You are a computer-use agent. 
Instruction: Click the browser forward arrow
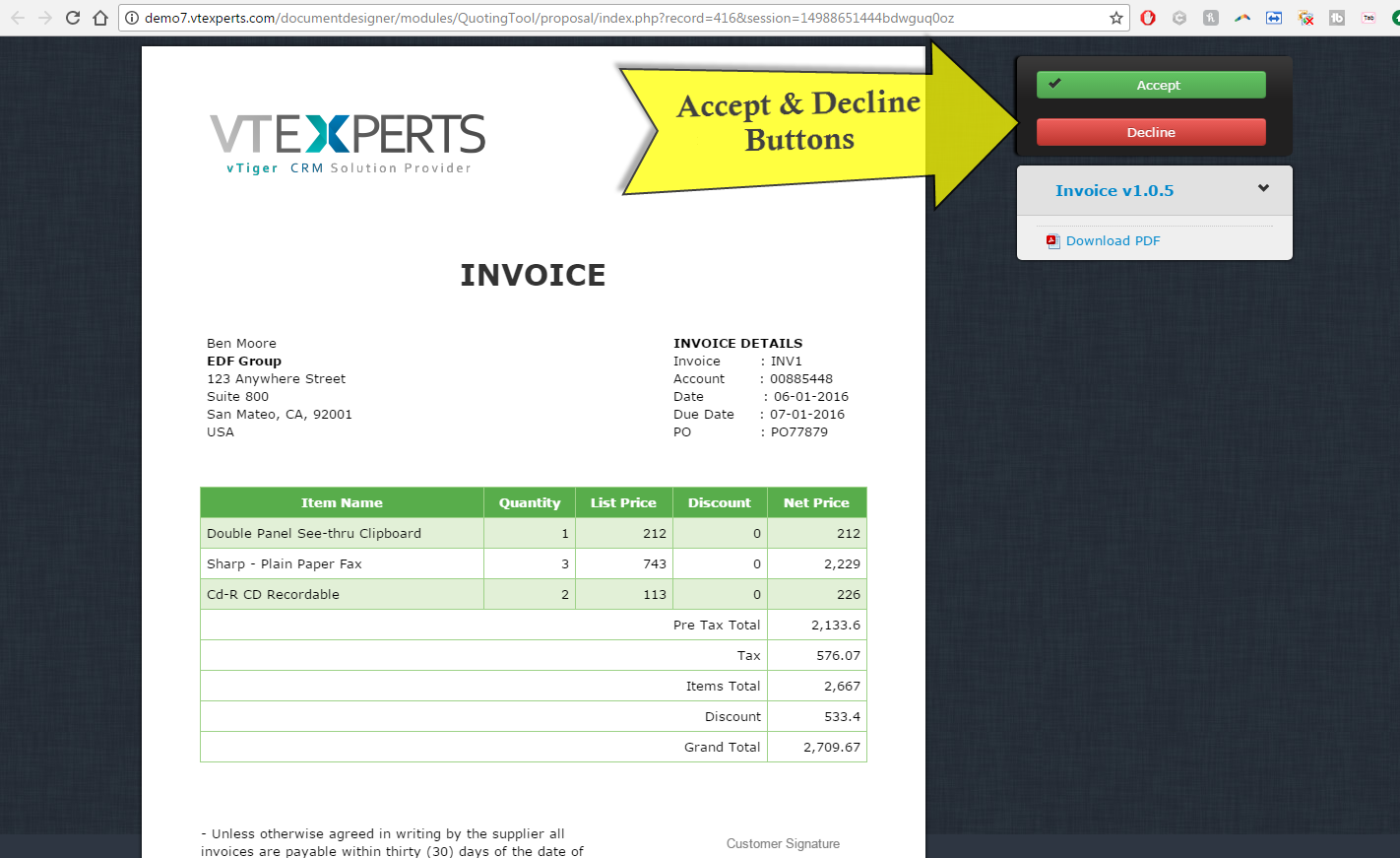45,18
